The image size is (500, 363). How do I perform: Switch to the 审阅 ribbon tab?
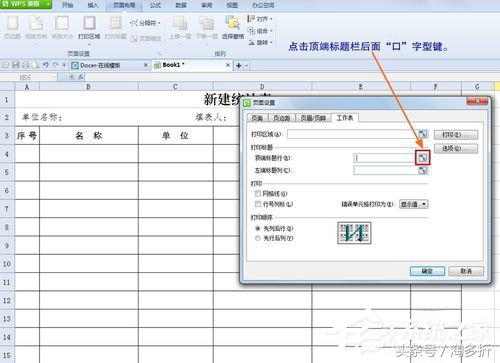207,5
